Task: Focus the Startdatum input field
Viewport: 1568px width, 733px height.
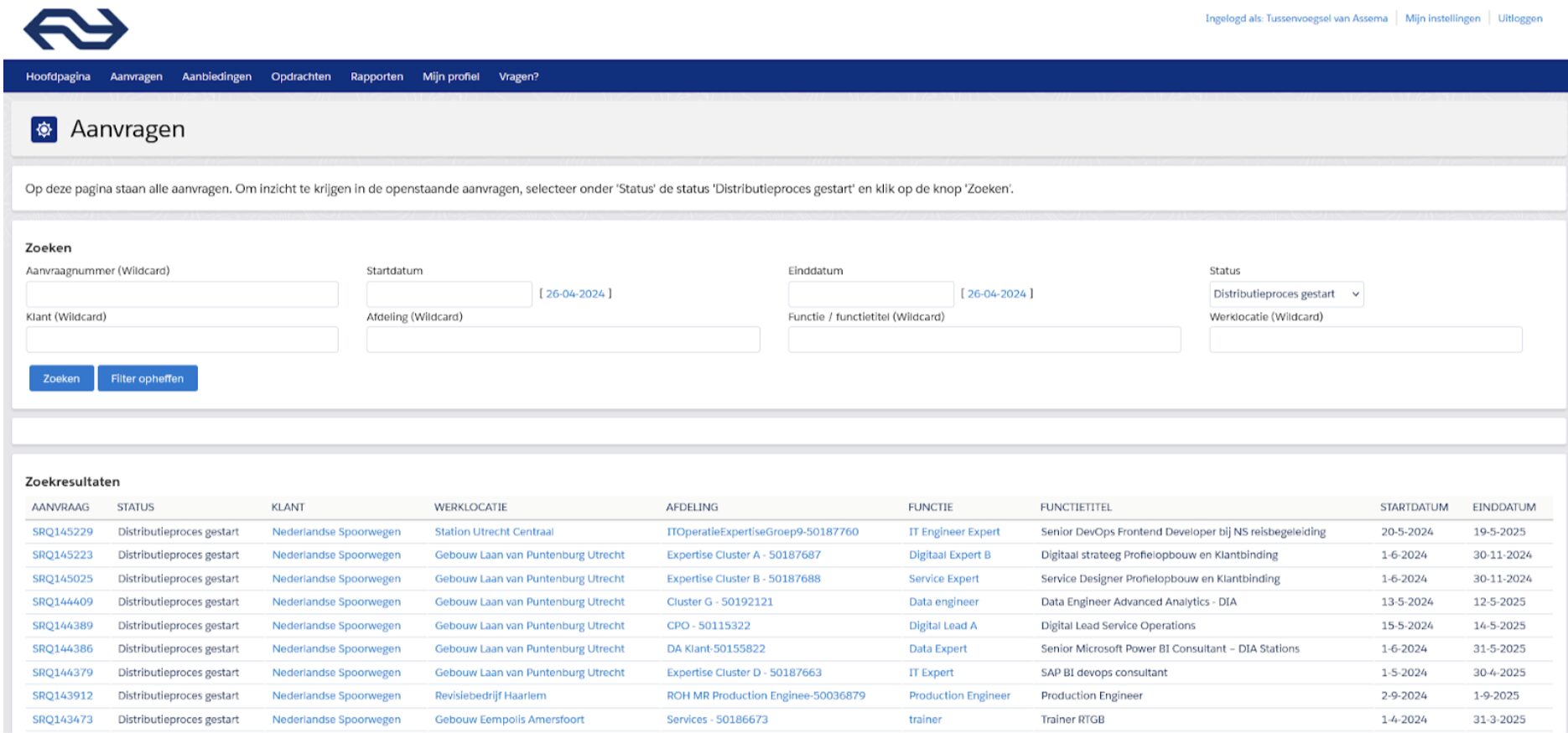Action: point(449,294)
